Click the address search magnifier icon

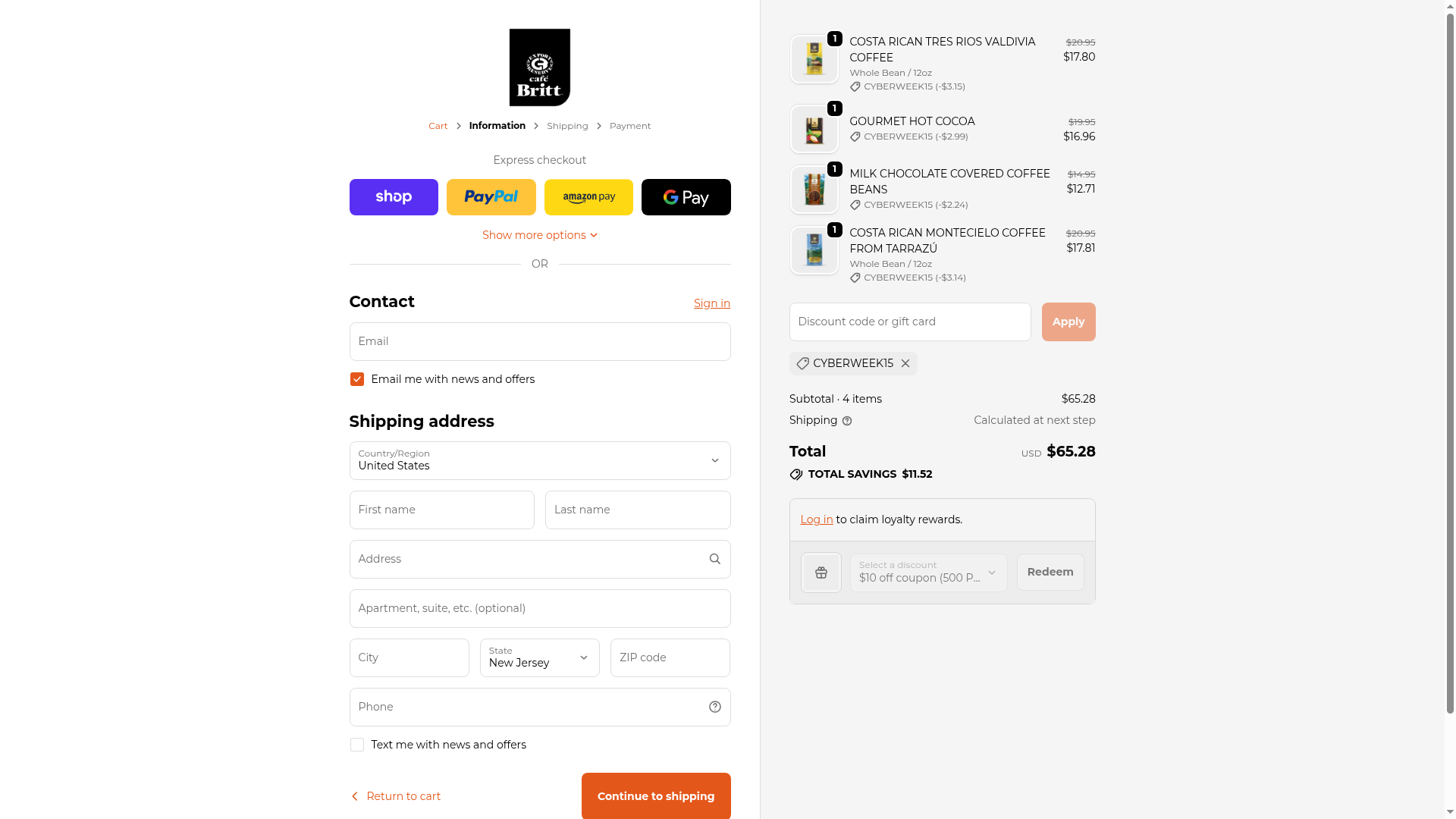coord(715,559)
